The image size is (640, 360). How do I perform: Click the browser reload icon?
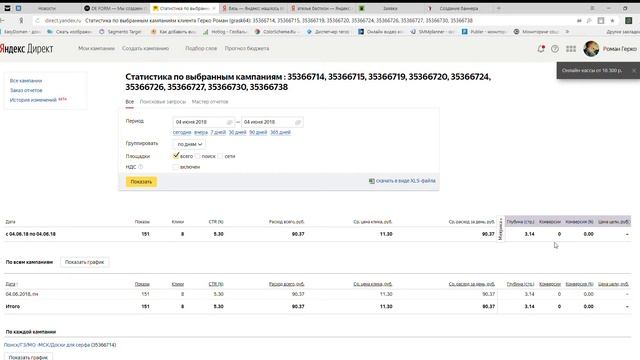38,20
